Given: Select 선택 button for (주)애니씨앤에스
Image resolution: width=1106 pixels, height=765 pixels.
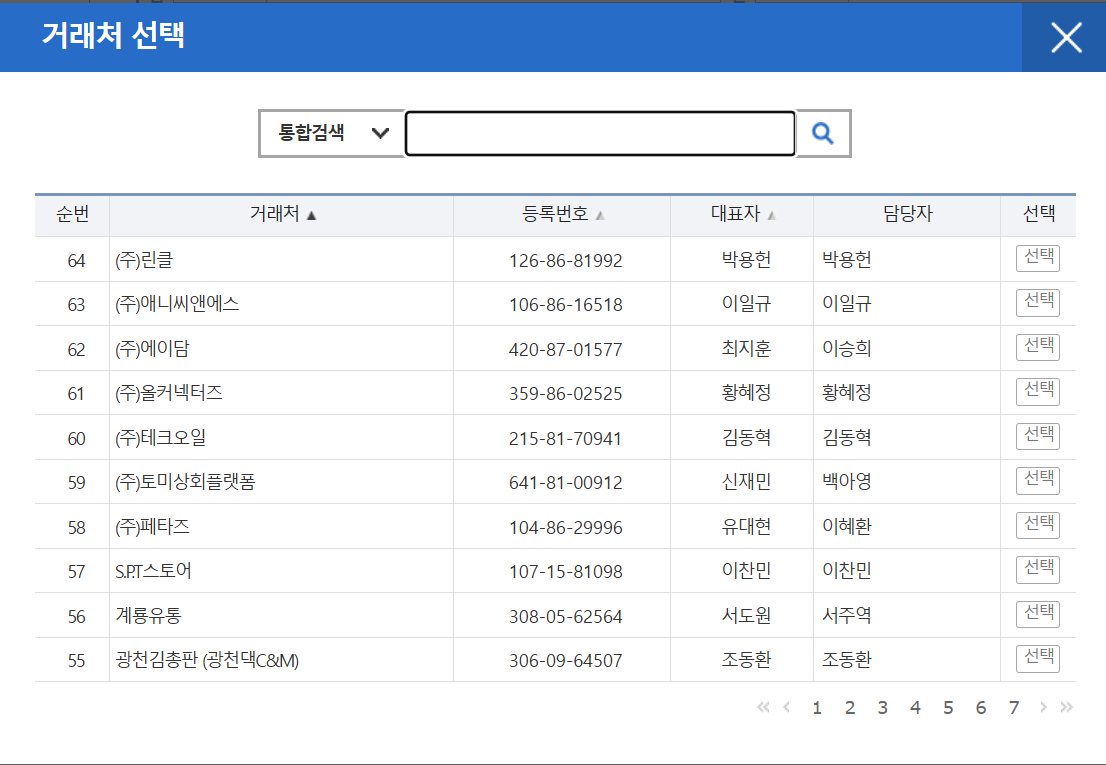Looking at the screenshot, I should [x=1038, y=302].
